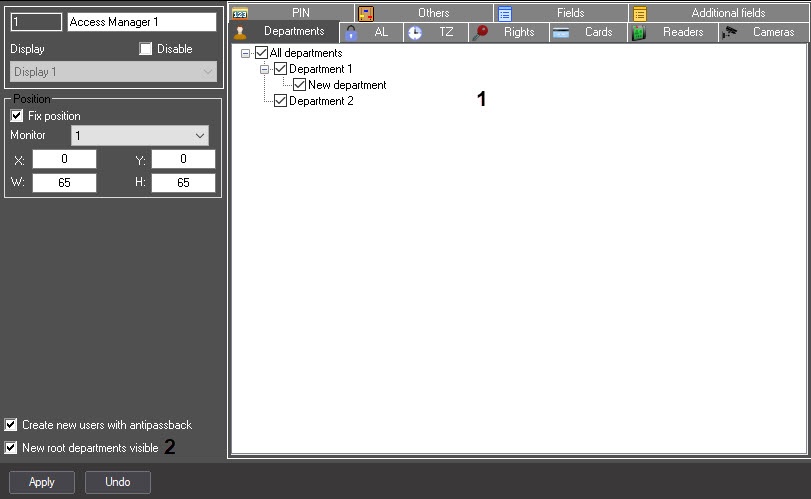Switch to the Additional fields tab
The image size is (811, 499).
point(719,13)
